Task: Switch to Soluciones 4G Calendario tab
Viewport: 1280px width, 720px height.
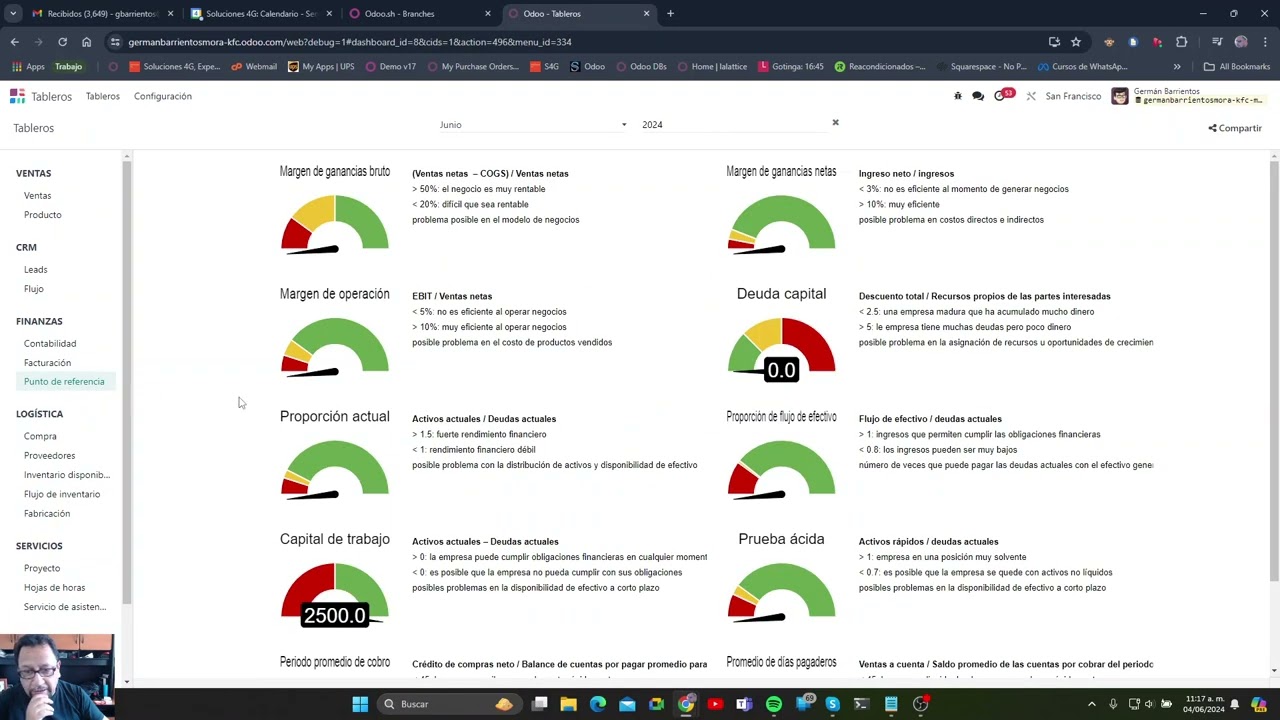Action: click(262, 14)
